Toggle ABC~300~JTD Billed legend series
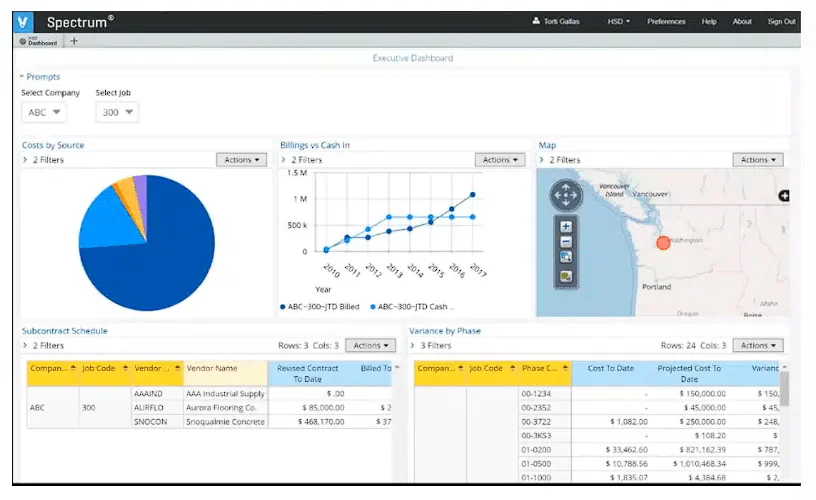 pyautogui.click(x=320, y=307)
